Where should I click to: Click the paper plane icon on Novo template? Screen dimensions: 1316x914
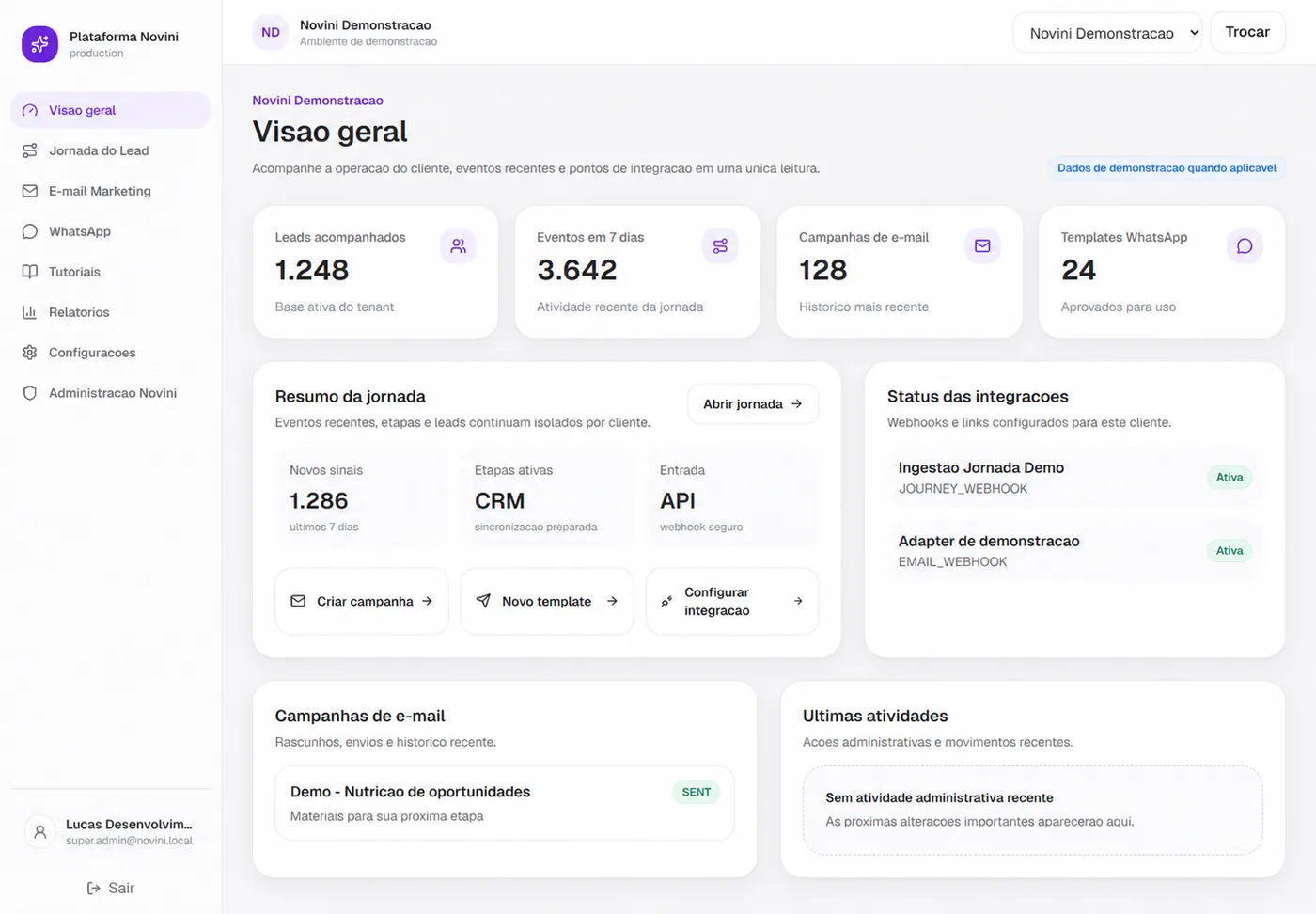(483, 601)
